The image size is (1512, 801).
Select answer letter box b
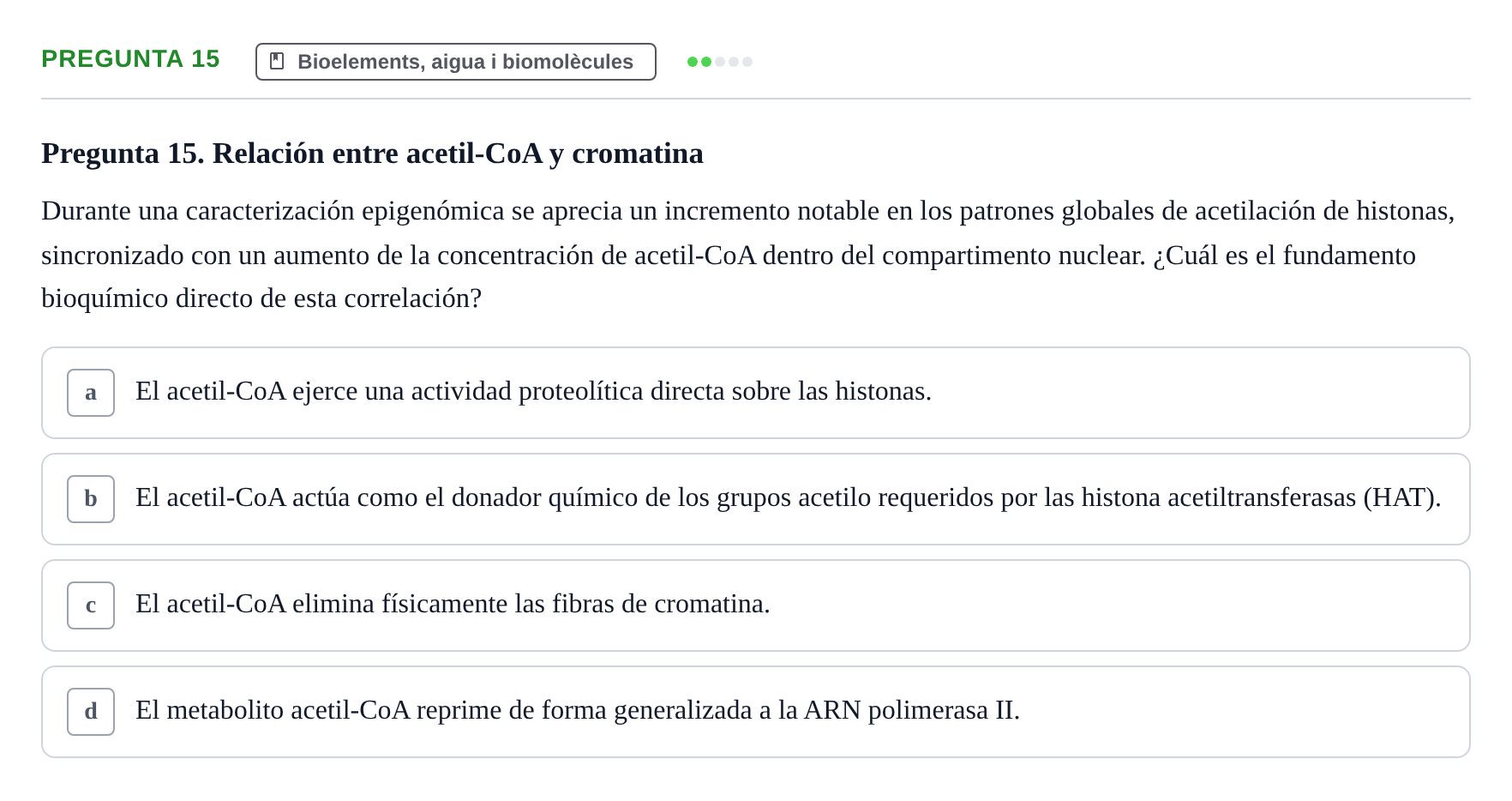tap(91, 499)
